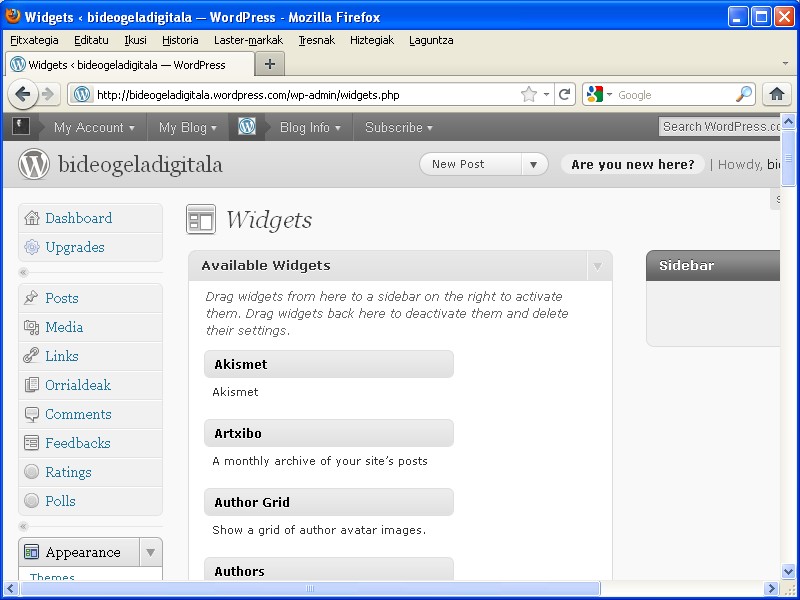Open the New Post dropdown arrow
This screenshot has height=600, width=800.
534,164
